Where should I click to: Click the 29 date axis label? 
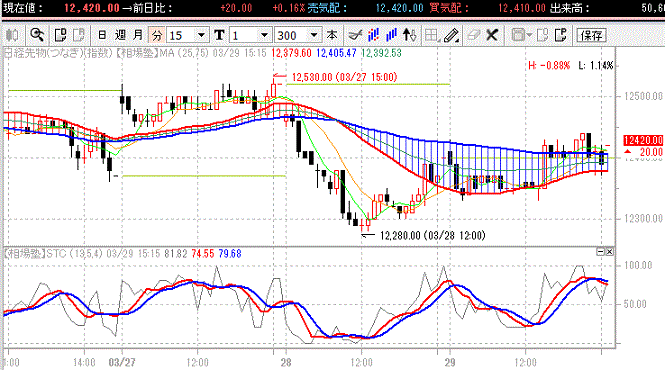[x=450, y=362]
